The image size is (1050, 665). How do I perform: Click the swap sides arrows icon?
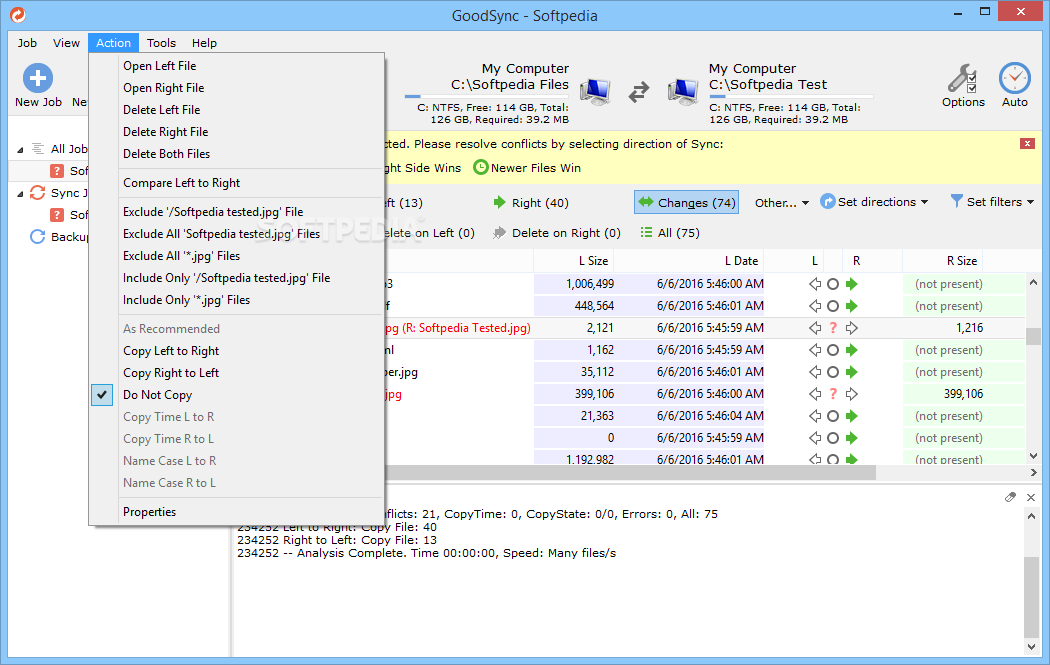639,92
